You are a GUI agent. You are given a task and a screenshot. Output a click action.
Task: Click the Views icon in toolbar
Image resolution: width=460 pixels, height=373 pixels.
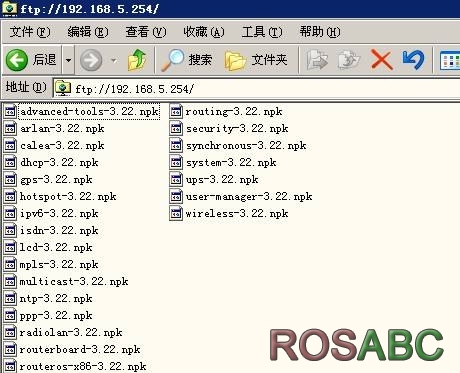450,61
